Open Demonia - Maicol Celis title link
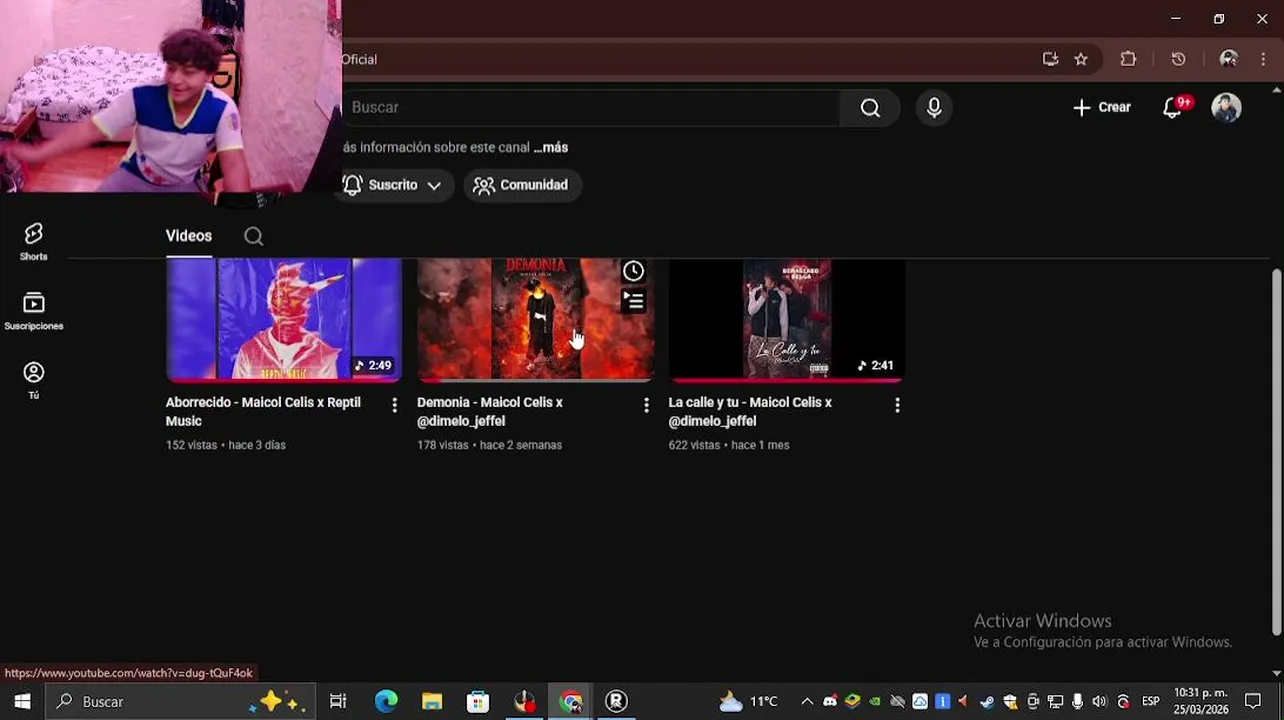 [x=490, y=411]
